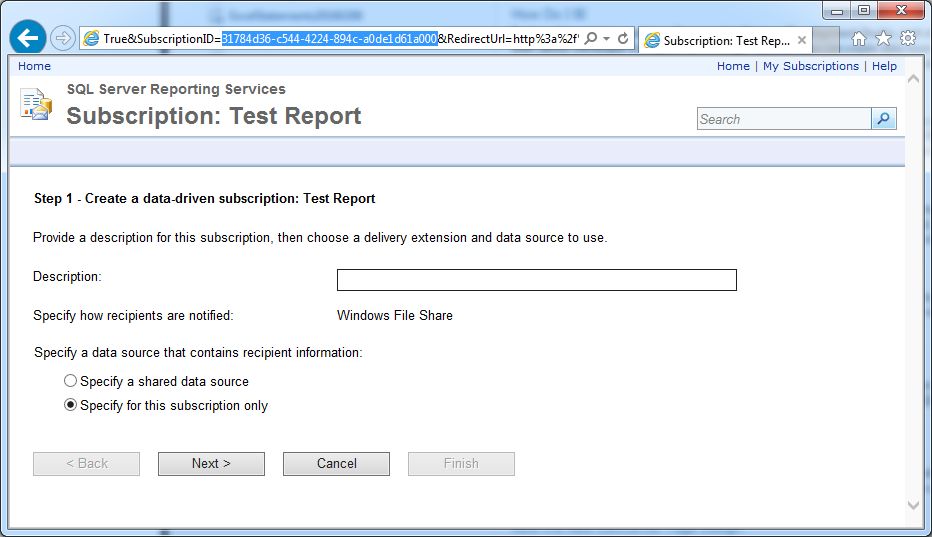This screenshot has width=932, height=537.
Task: Click the disabled Finish button
Action: click(461, 464)
